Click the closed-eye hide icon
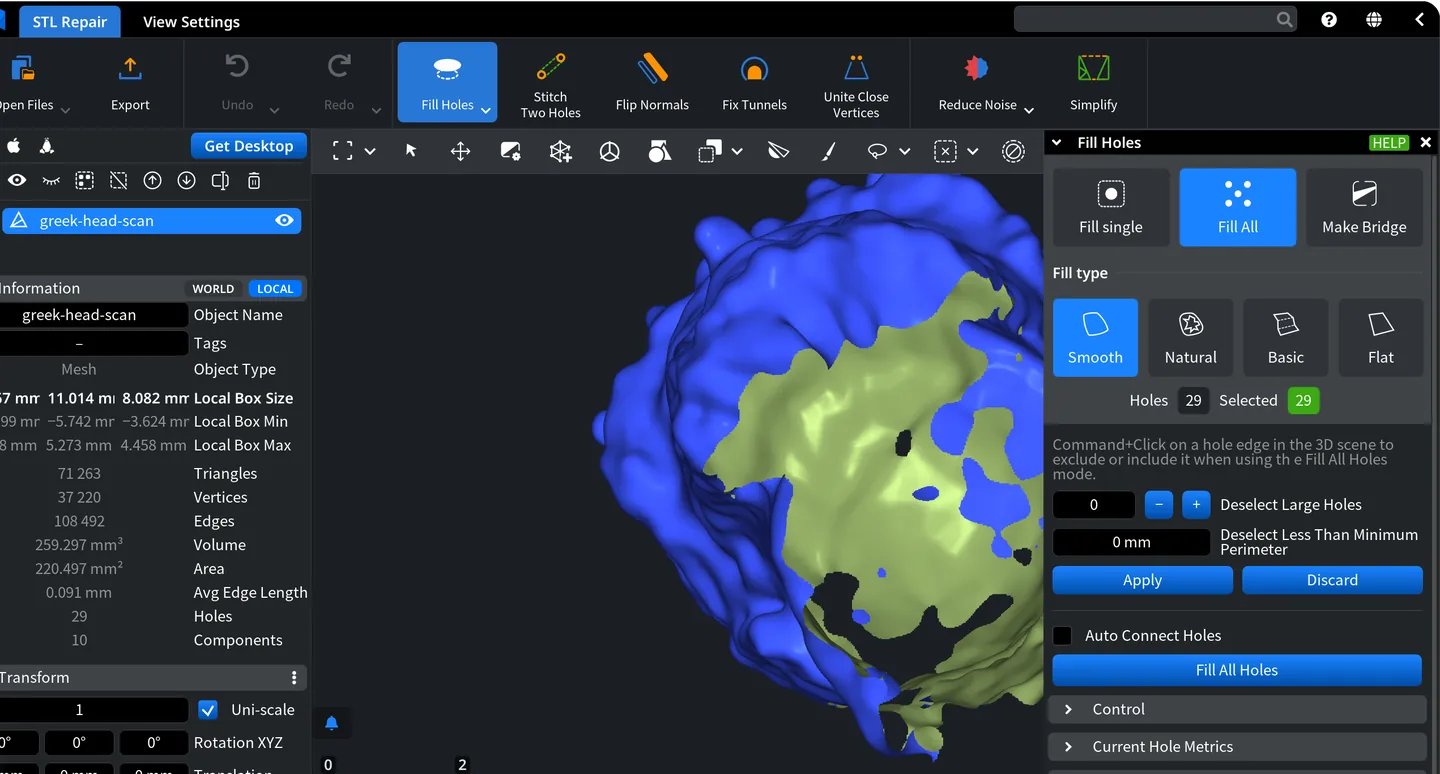 (x=51, y=181)
